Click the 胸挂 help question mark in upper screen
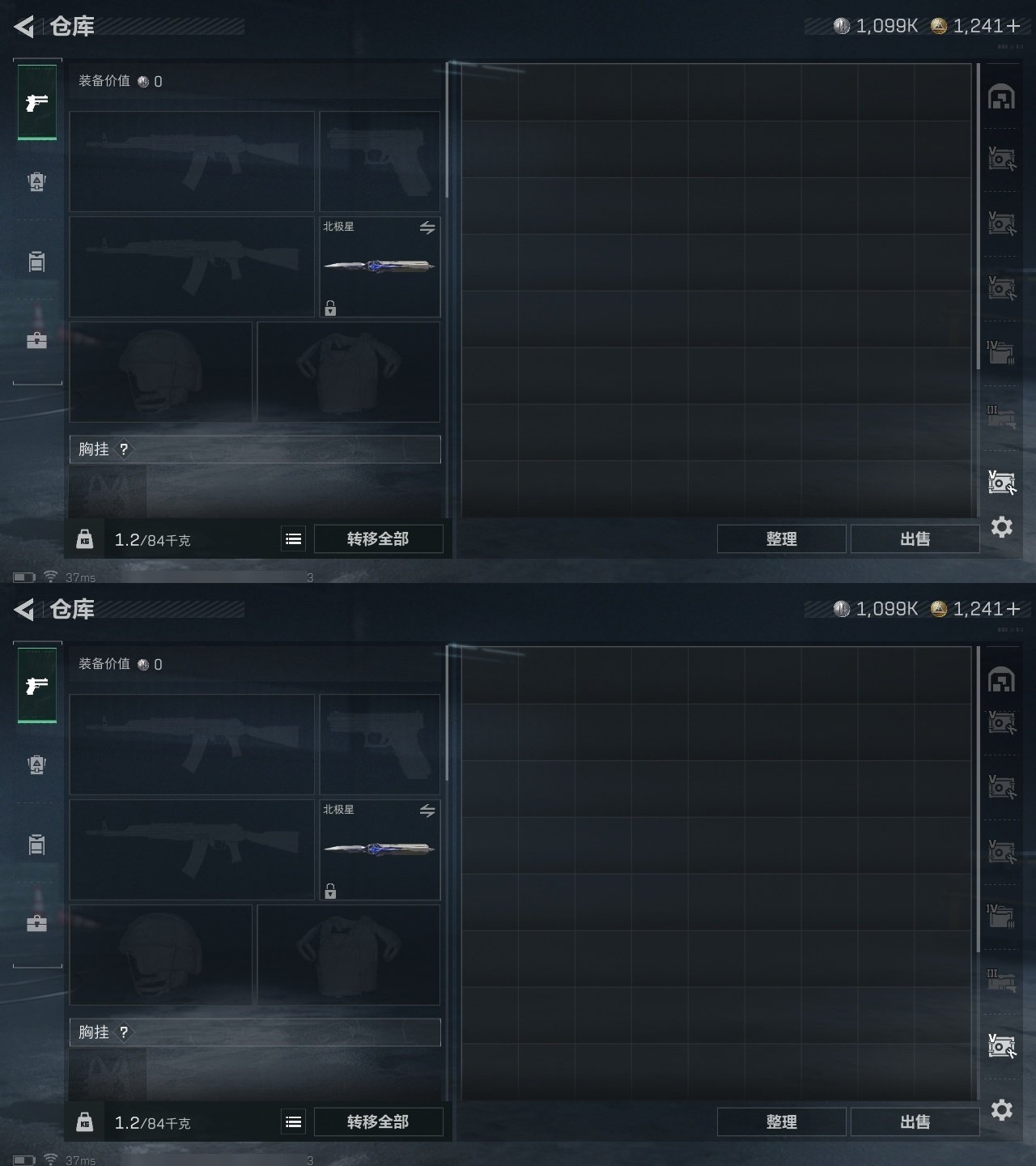1036x1166 pixels. pyautogui.click(x=124, y=449)
